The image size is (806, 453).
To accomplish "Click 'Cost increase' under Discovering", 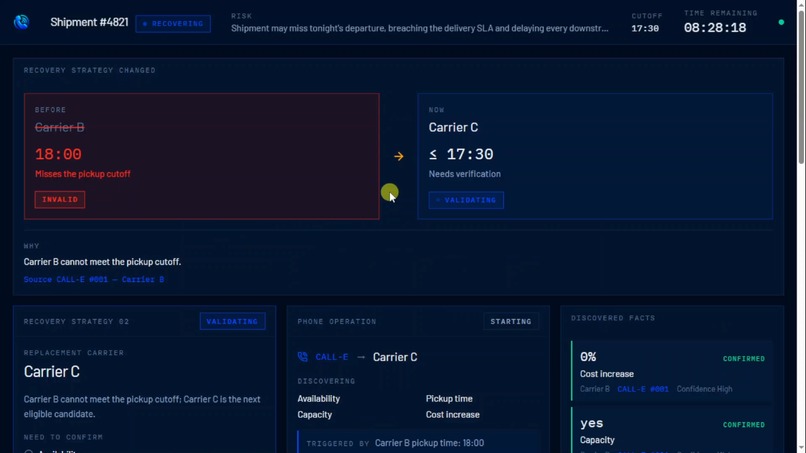I will pos(453,414).
